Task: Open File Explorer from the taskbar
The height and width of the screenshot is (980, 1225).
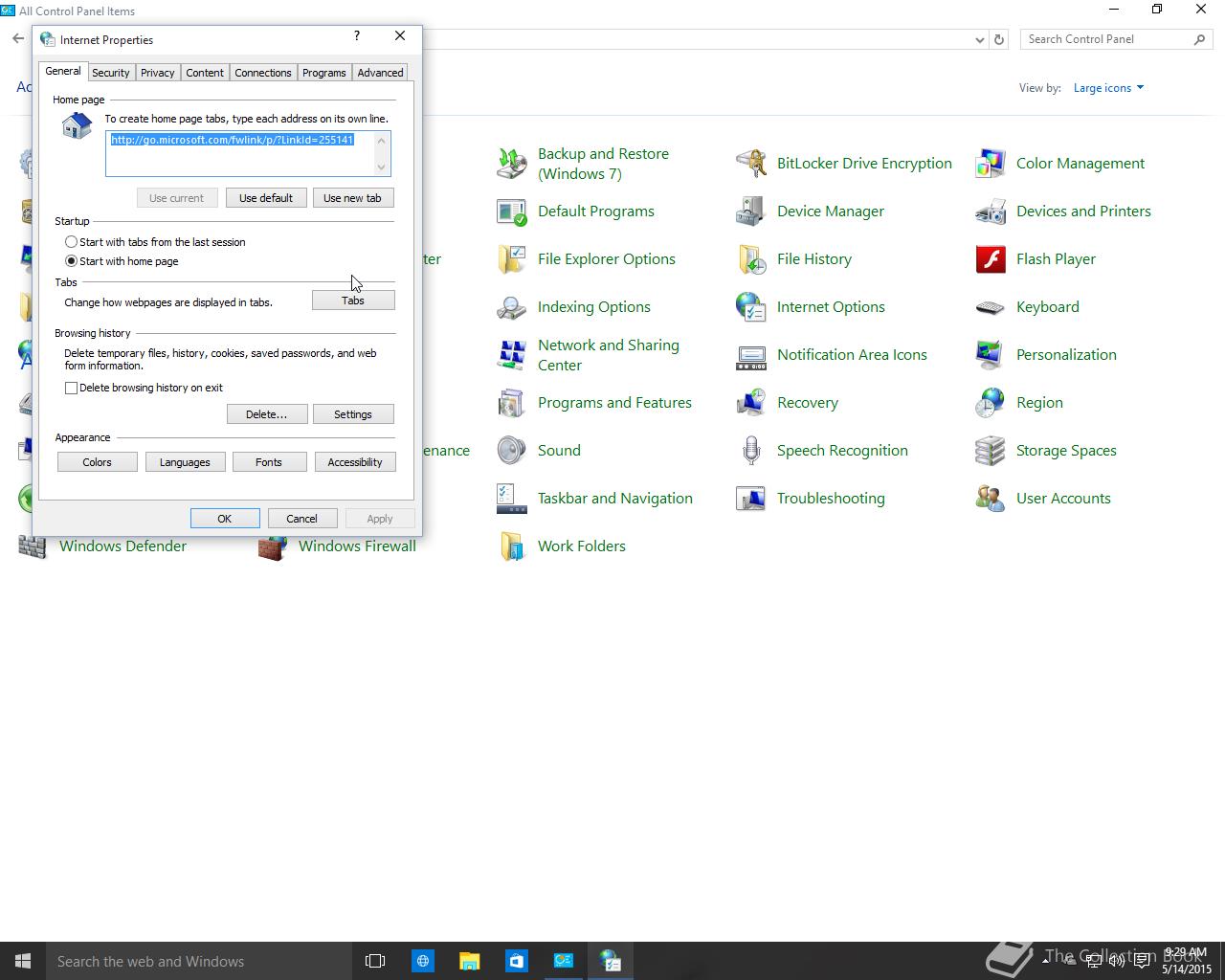Action: (x=469, y=961)
